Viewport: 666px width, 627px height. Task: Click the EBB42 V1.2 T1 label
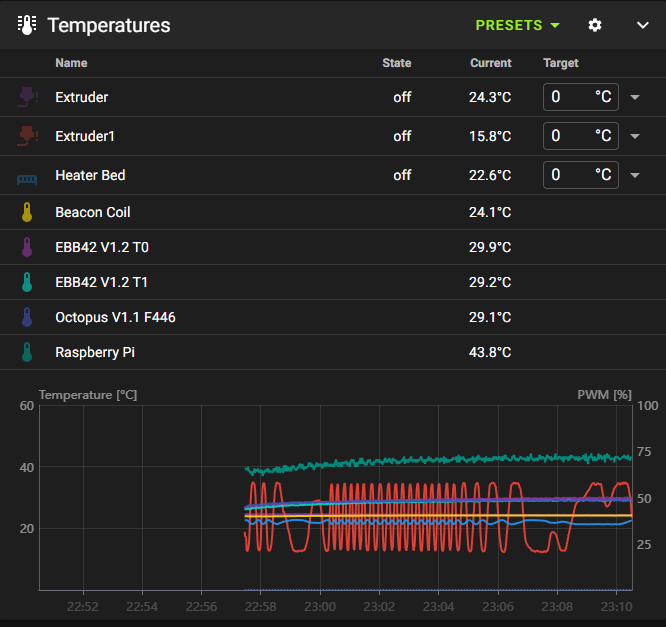click(x=102, y=282)
